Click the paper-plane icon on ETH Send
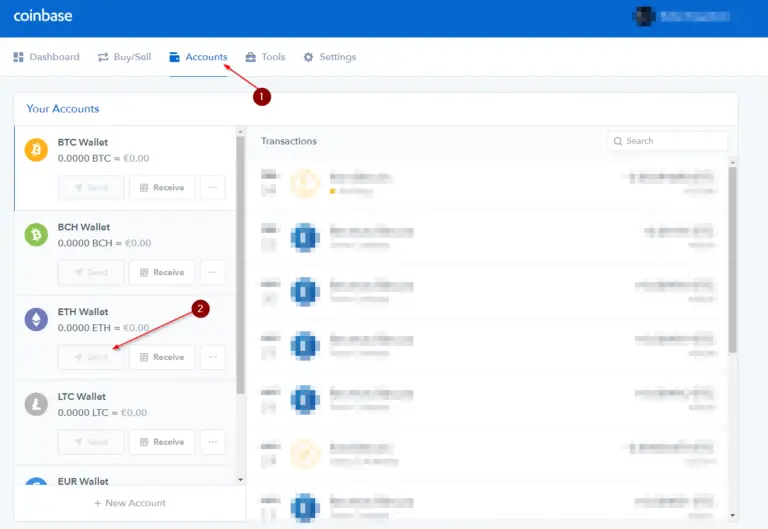 [x=78, y=357]
